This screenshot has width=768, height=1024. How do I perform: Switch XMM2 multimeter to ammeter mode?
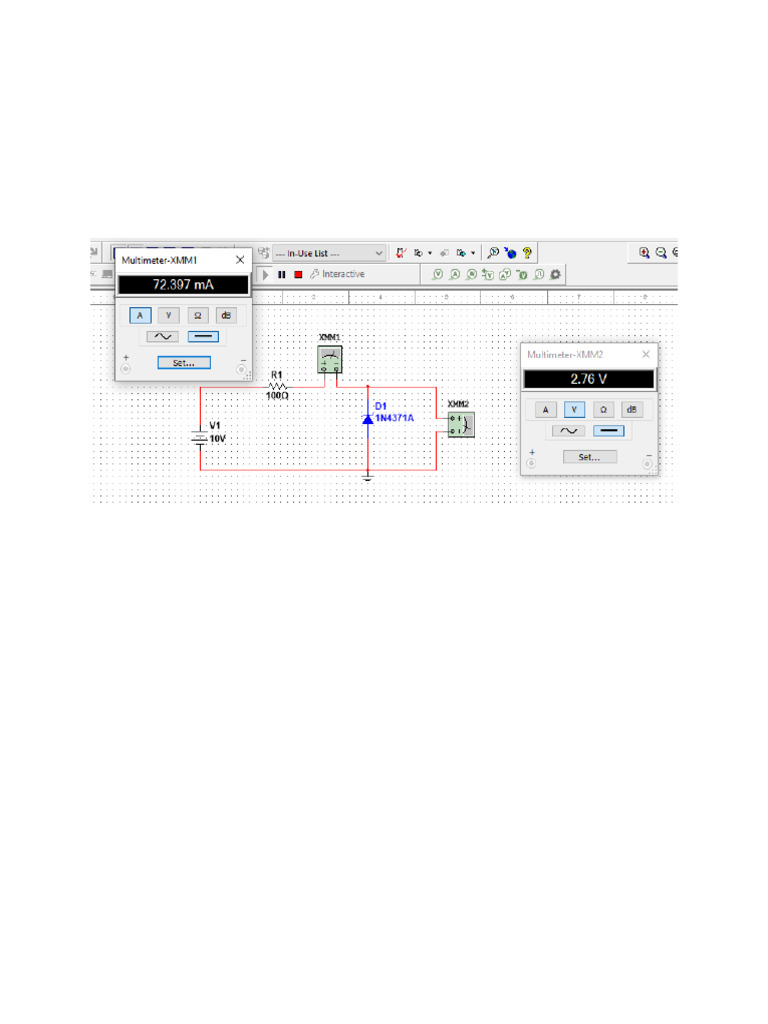[545, 409]
